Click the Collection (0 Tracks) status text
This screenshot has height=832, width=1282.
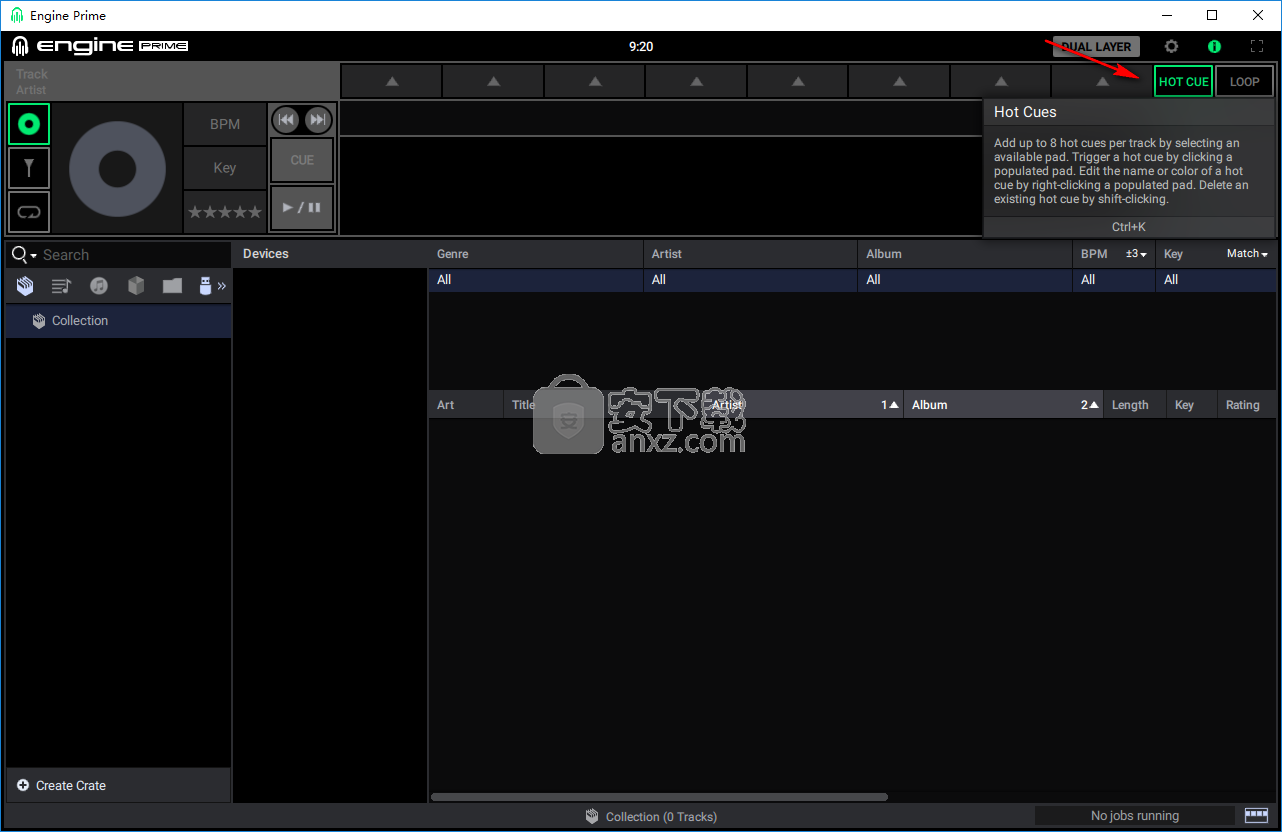pos(661,817)
